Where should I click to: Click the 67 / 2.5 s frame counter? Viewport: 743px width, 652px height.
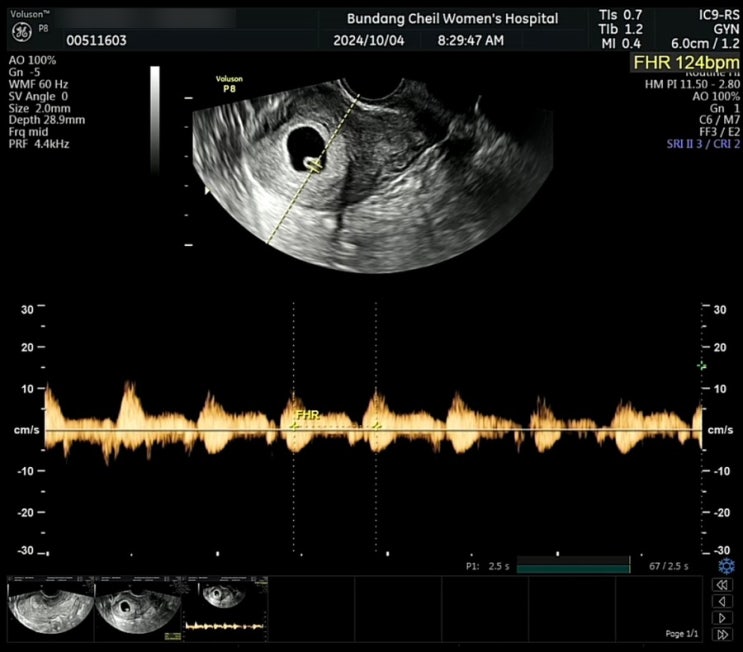click(669, 566)
